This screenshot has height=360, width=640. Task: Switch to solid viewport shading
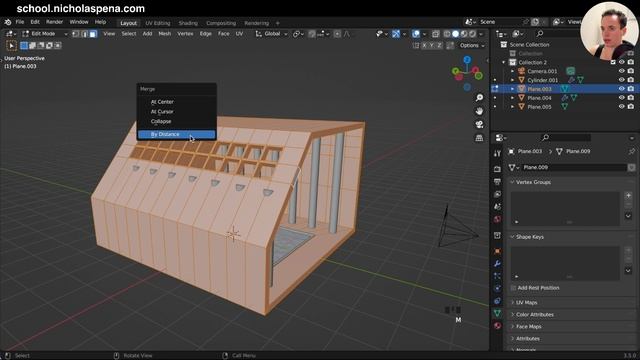pos(456,34)
